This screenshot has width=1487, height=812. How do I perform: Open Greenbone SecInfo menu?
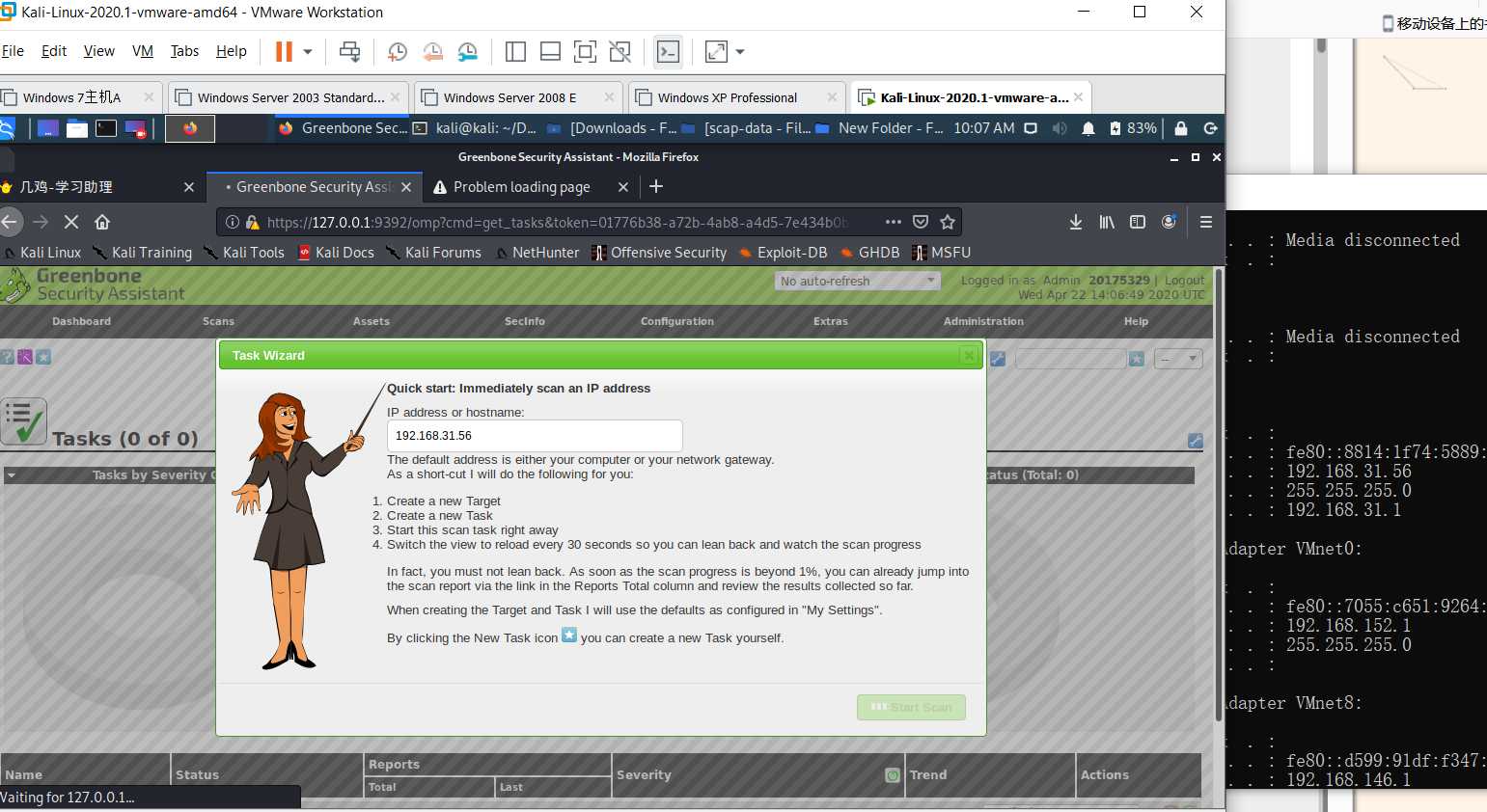tap(525, 321)
